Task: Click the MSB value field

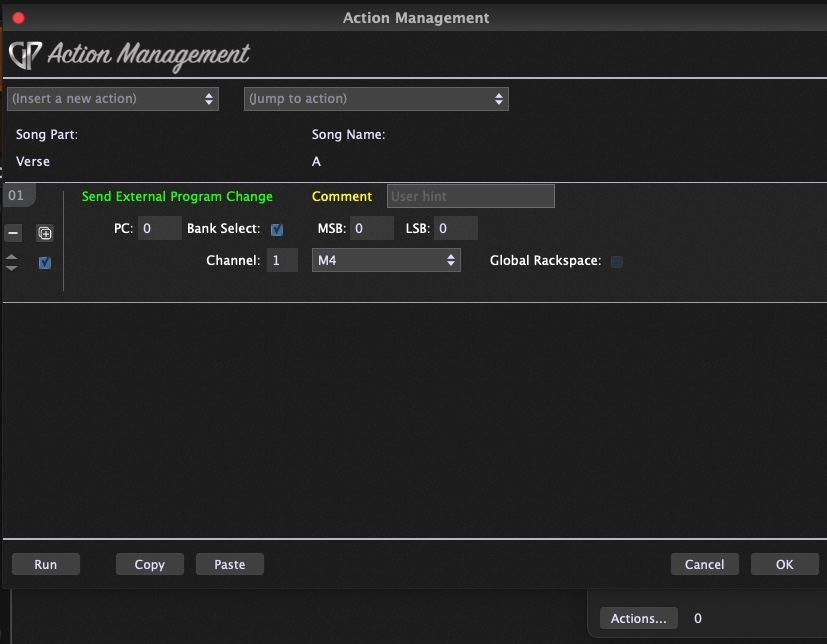Action: pyautogui.click(x=372, y=228)
